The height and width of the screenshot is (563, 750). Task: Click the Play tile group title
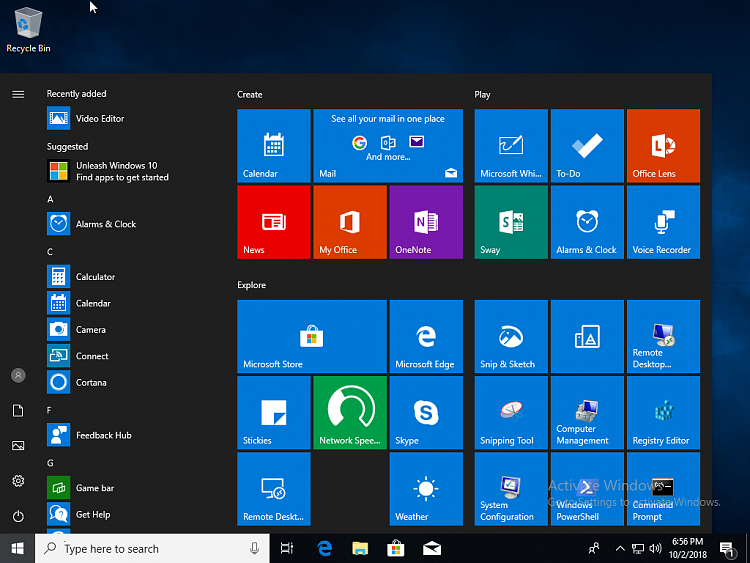pos(482,95)
